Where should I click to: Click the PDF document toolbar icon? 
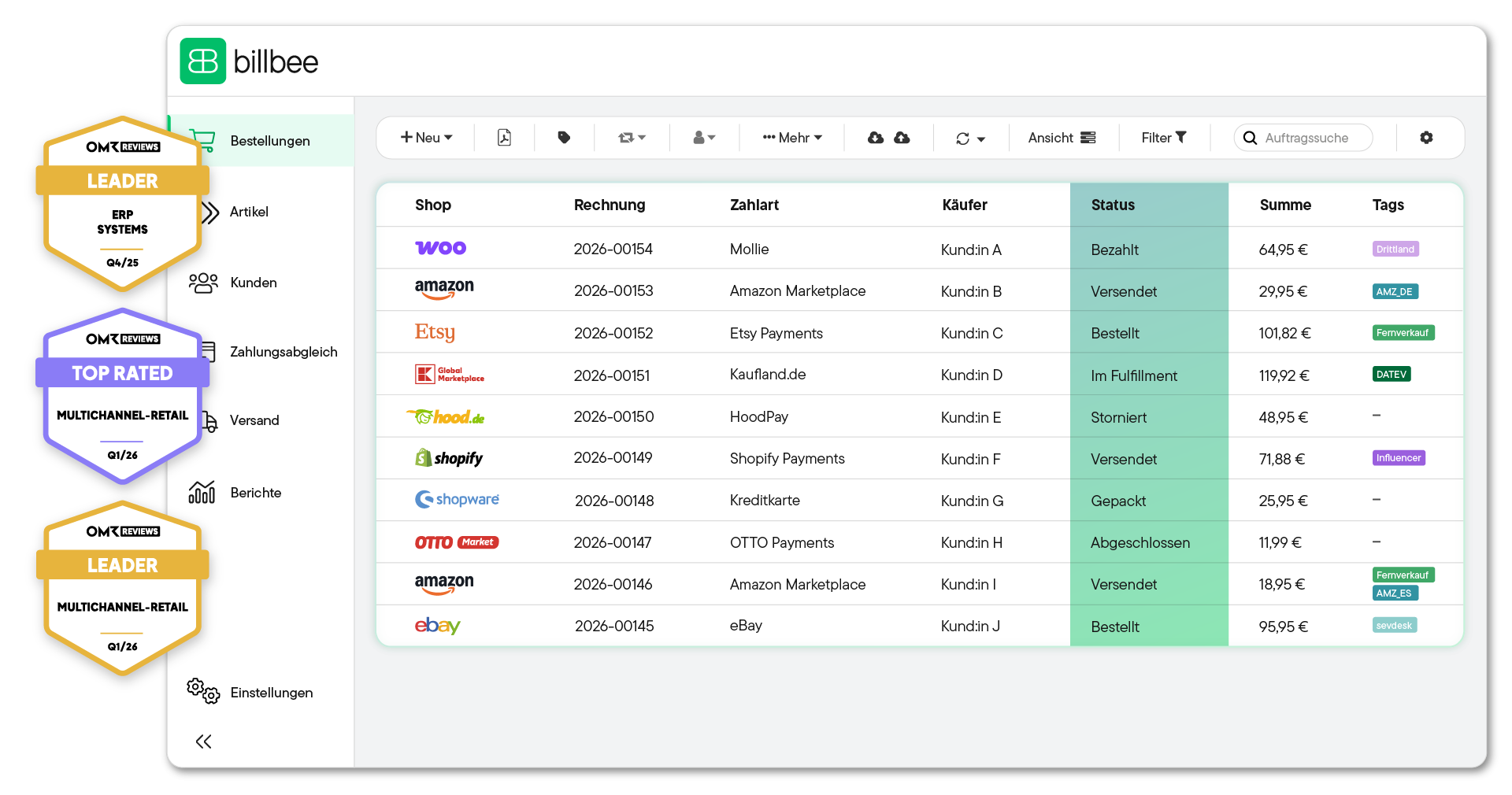[505, 138]
